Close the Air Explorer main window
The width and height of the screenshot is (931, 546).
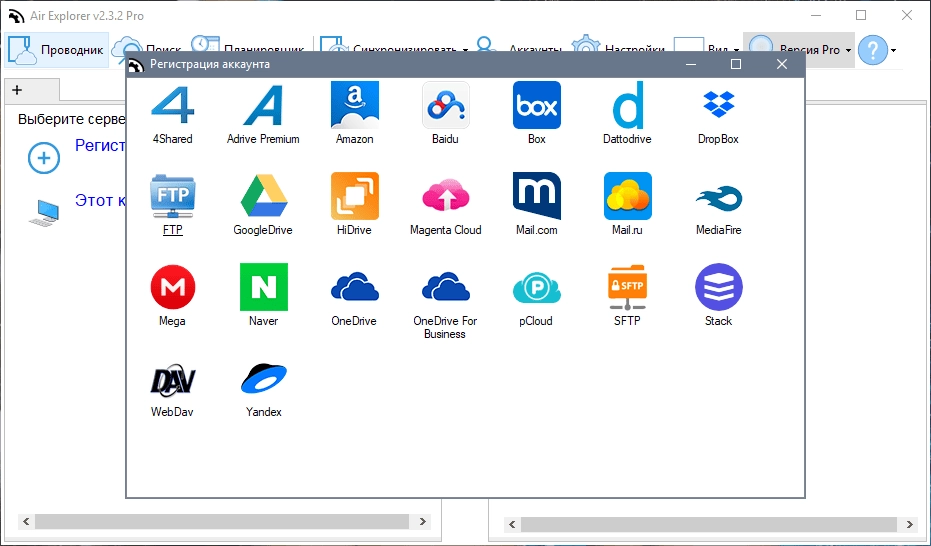coord(907,15)
